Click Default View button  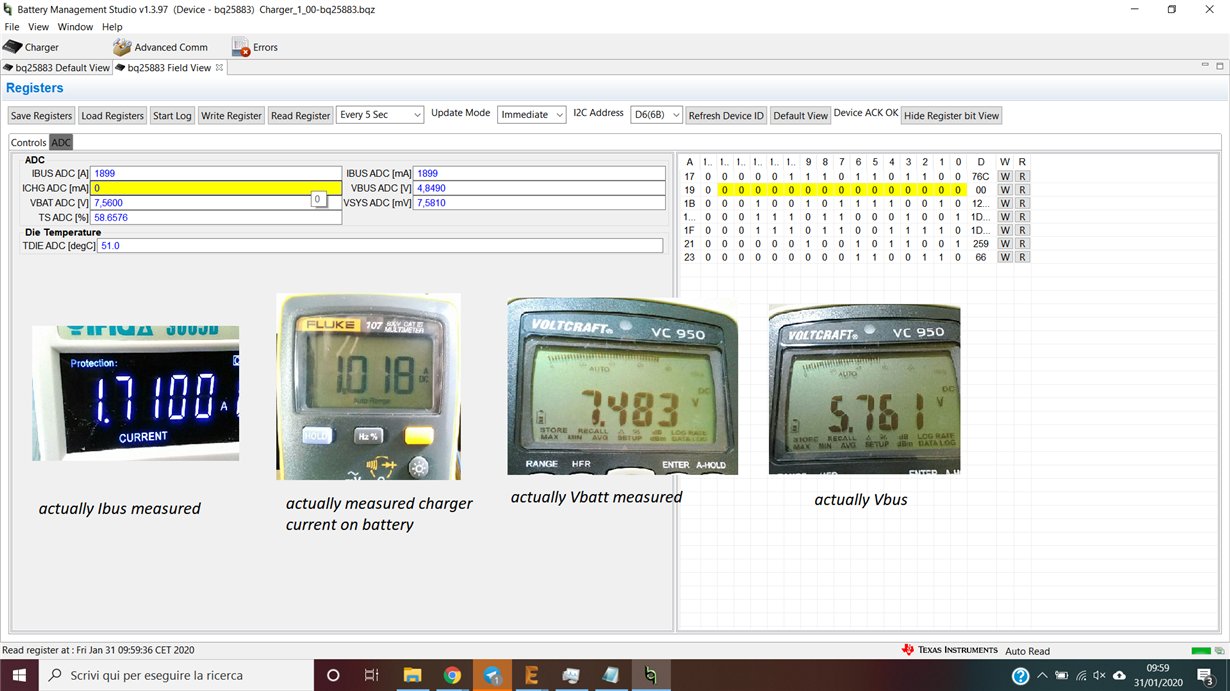coord(801,116)
